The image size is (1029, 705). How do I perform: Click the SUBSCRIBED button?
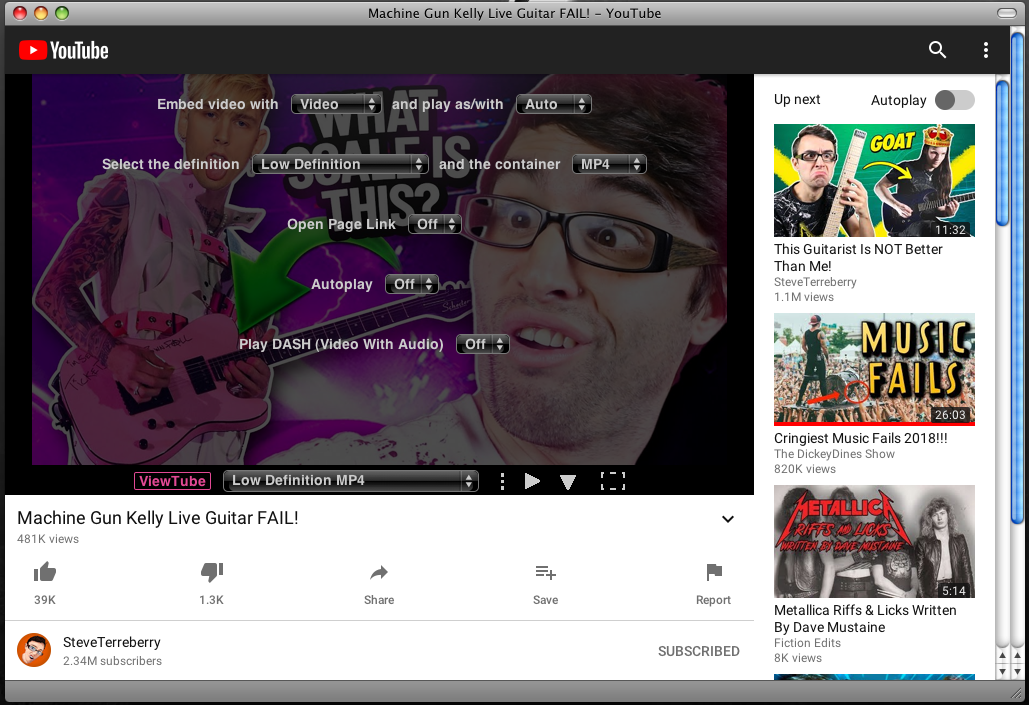(698, 651)
